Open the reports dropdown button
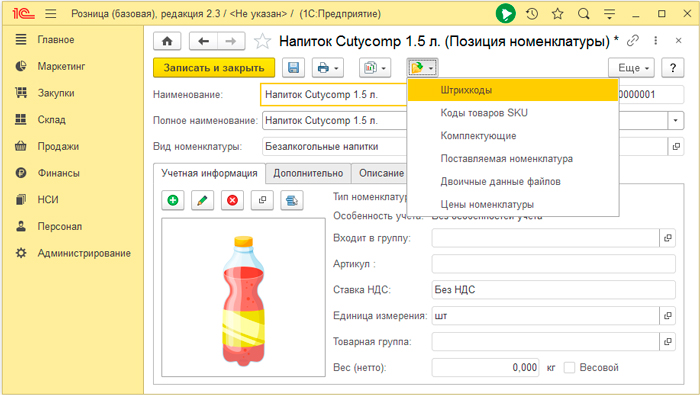The width and height of the screenshot is (700, 395). tap(375, 68)
